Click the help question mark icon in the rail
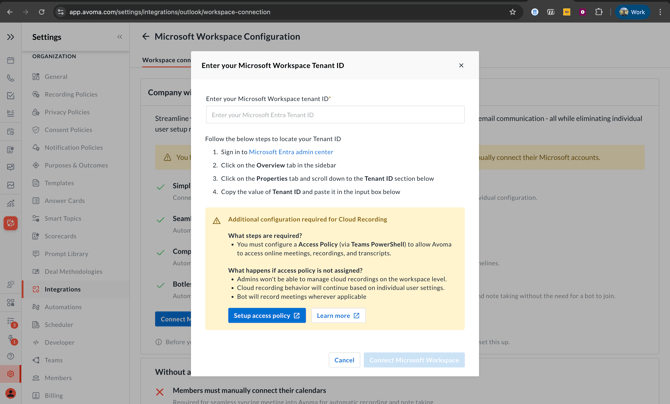Screen dimensions: 670x404 tap(11, 356)
